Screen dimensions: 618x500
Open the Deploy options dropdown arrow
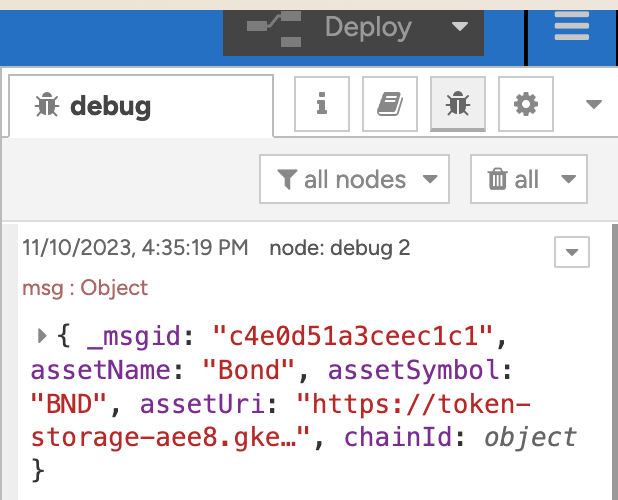click(x=459, y=27)
